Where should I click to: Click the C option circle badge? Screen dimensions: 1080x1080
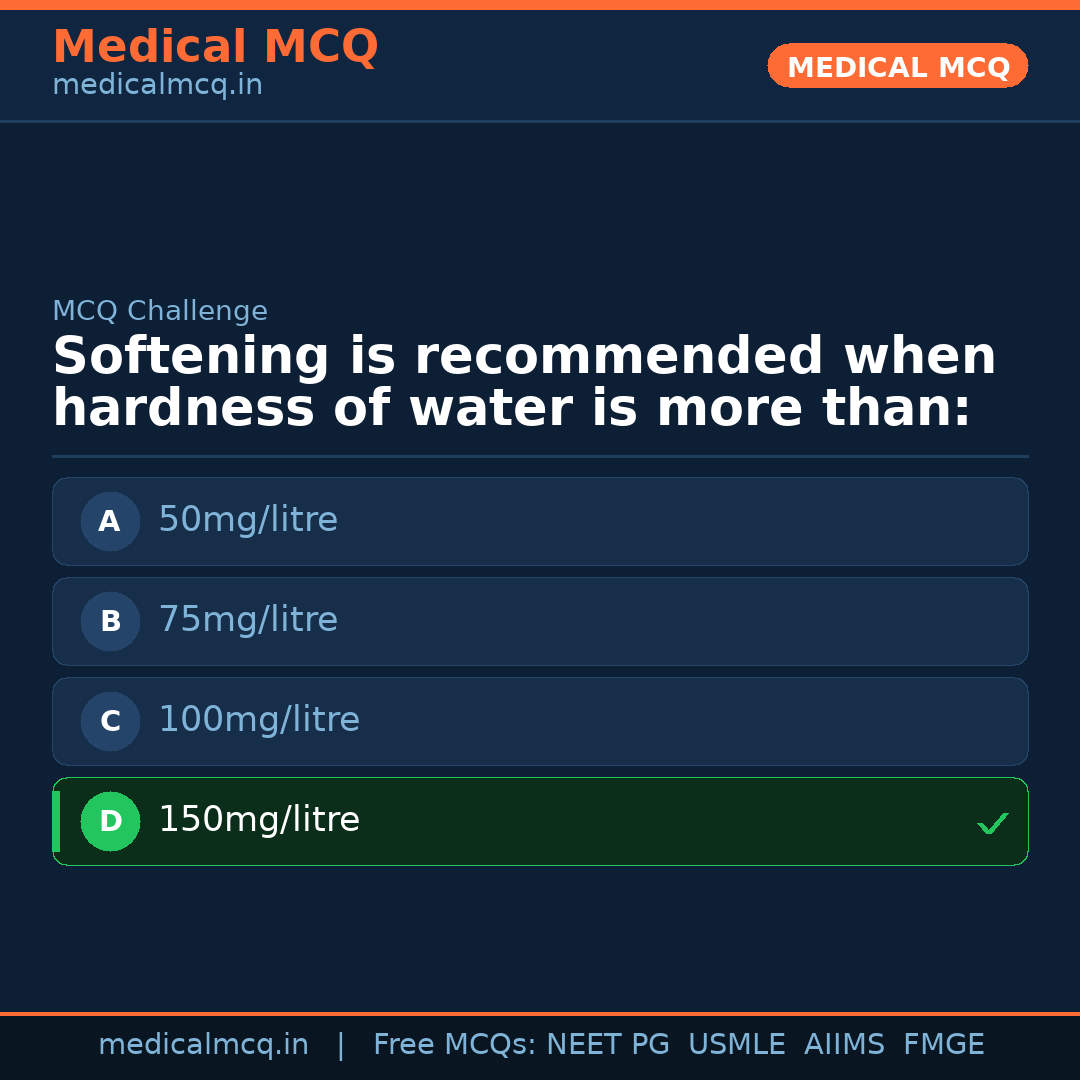(x=110, y=721)
